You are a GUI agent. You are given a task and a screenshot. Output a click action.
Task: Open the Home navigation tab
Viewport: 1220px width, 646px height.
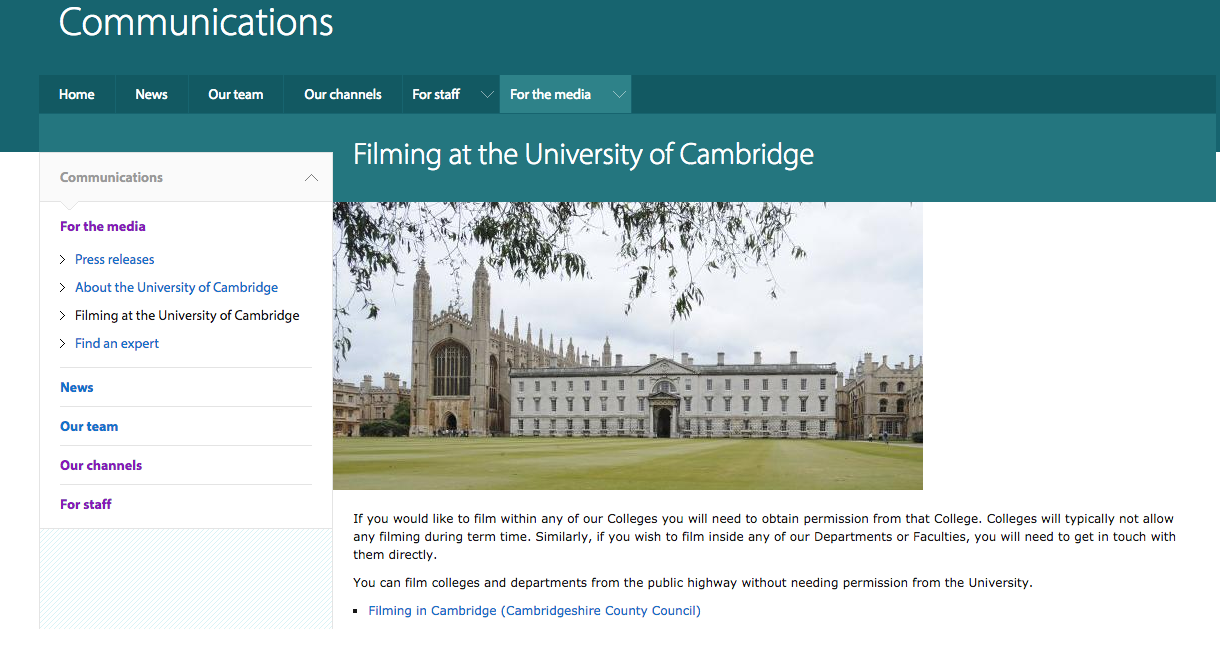pyautogui.click(x=77, y=95)
